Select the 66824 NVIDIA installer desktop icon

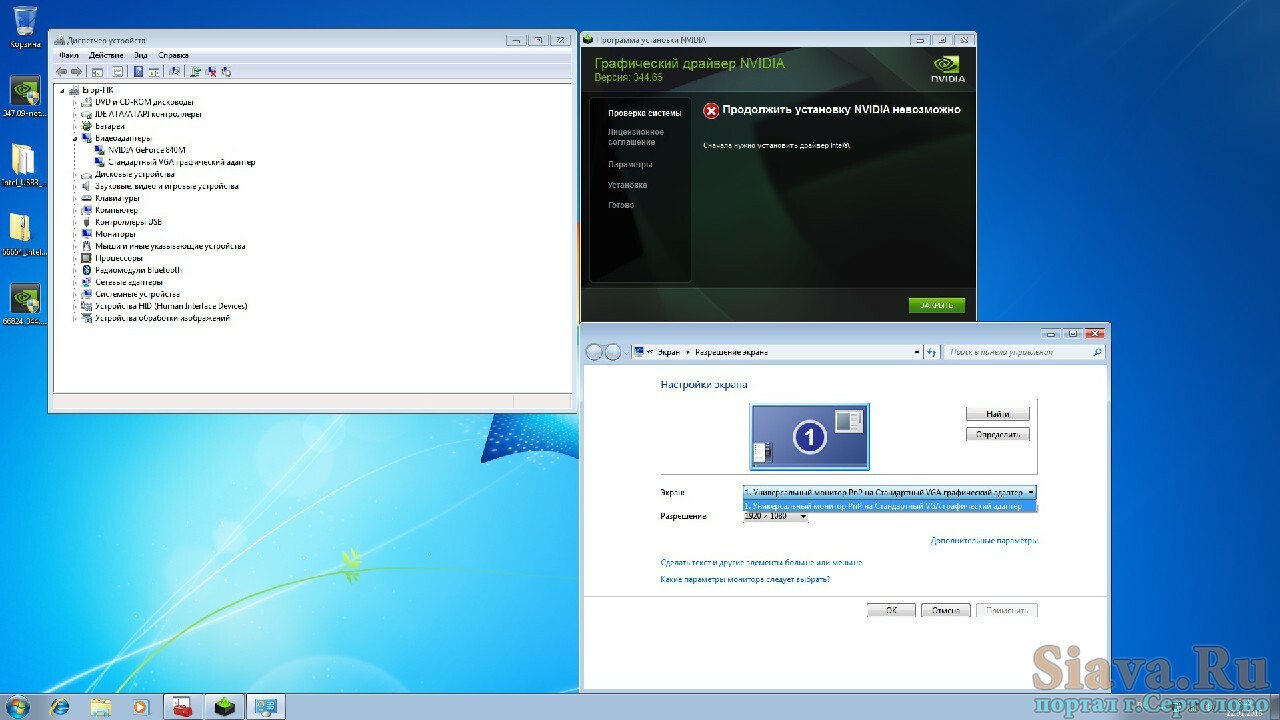tap(25, 305)
